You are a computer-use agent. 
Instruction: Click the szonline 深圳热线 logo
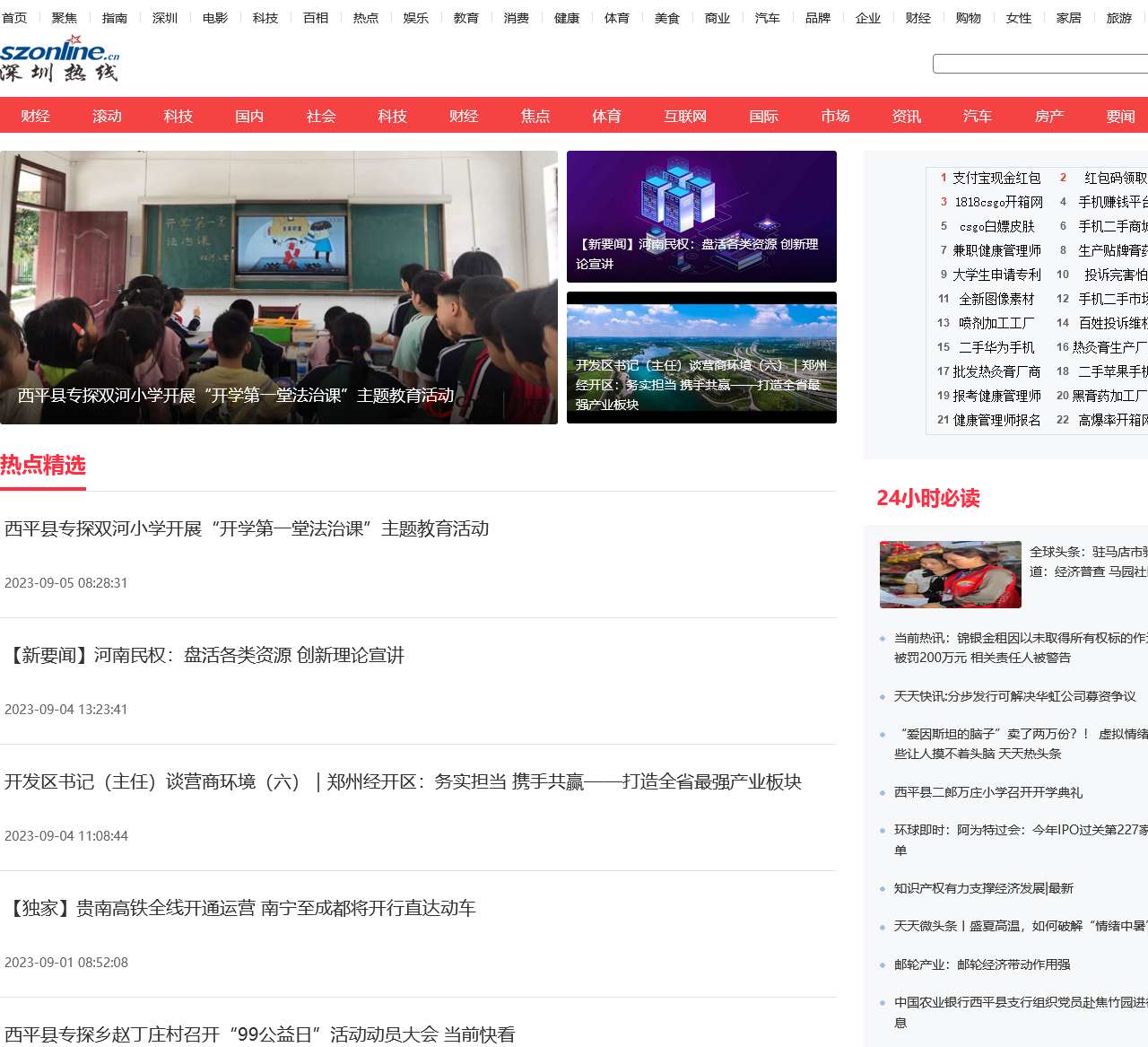[x=60, y=58]
